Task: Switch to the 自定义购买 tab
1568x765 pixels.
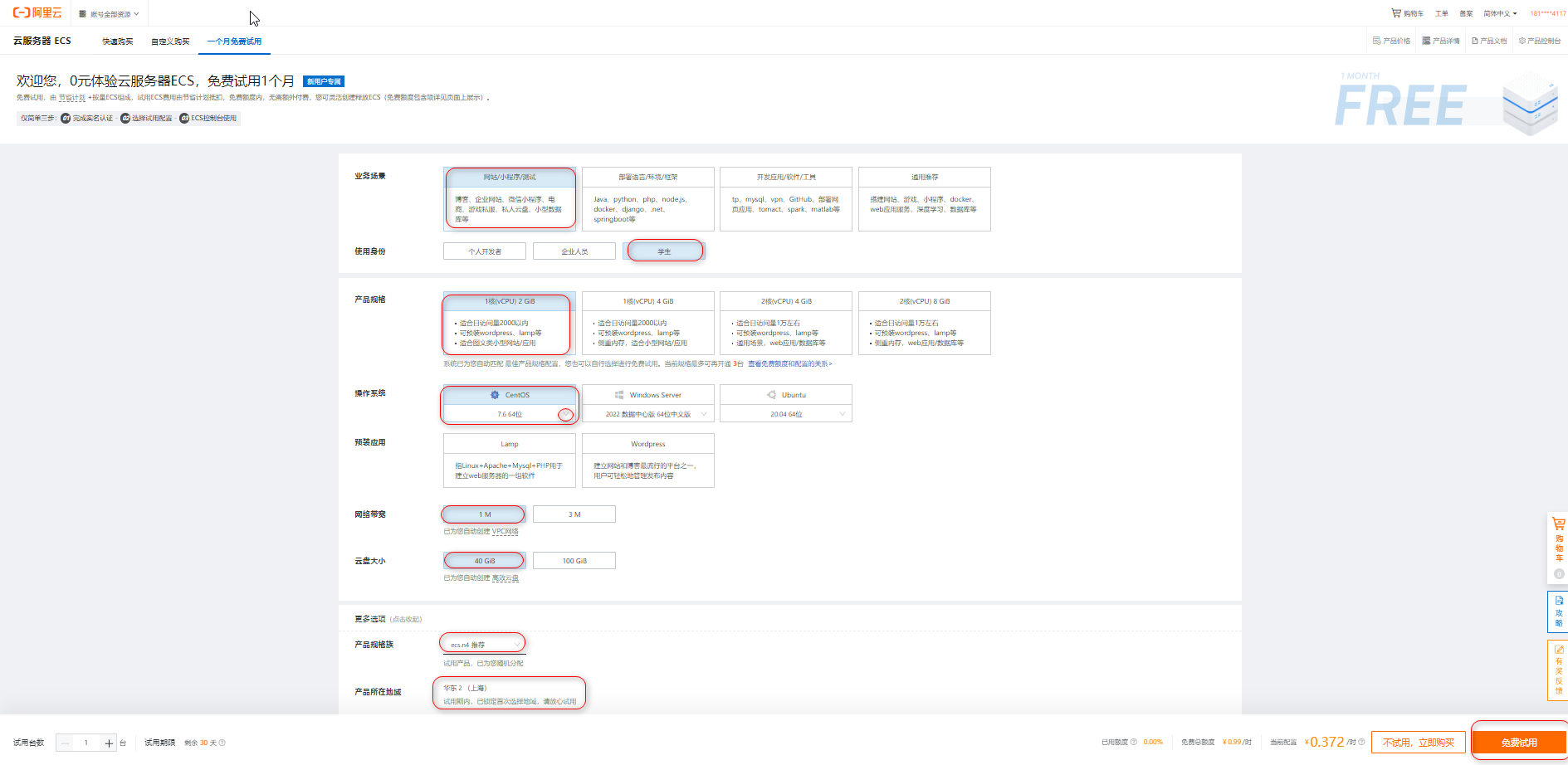Action: pos(170,41)
